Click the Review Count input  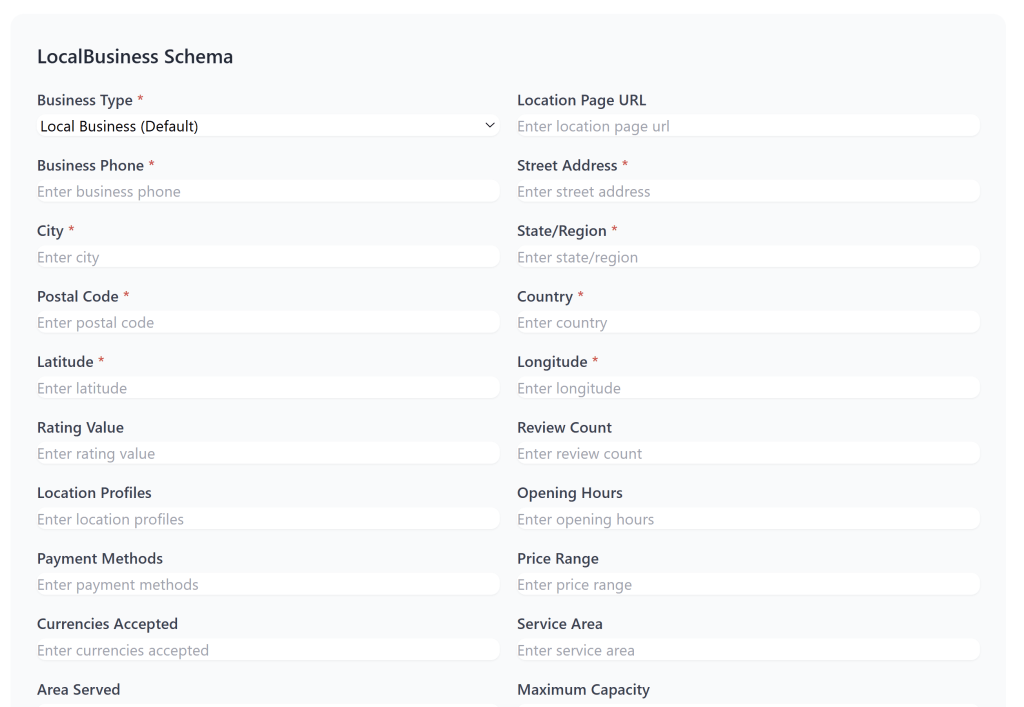[x=747, y=454]
